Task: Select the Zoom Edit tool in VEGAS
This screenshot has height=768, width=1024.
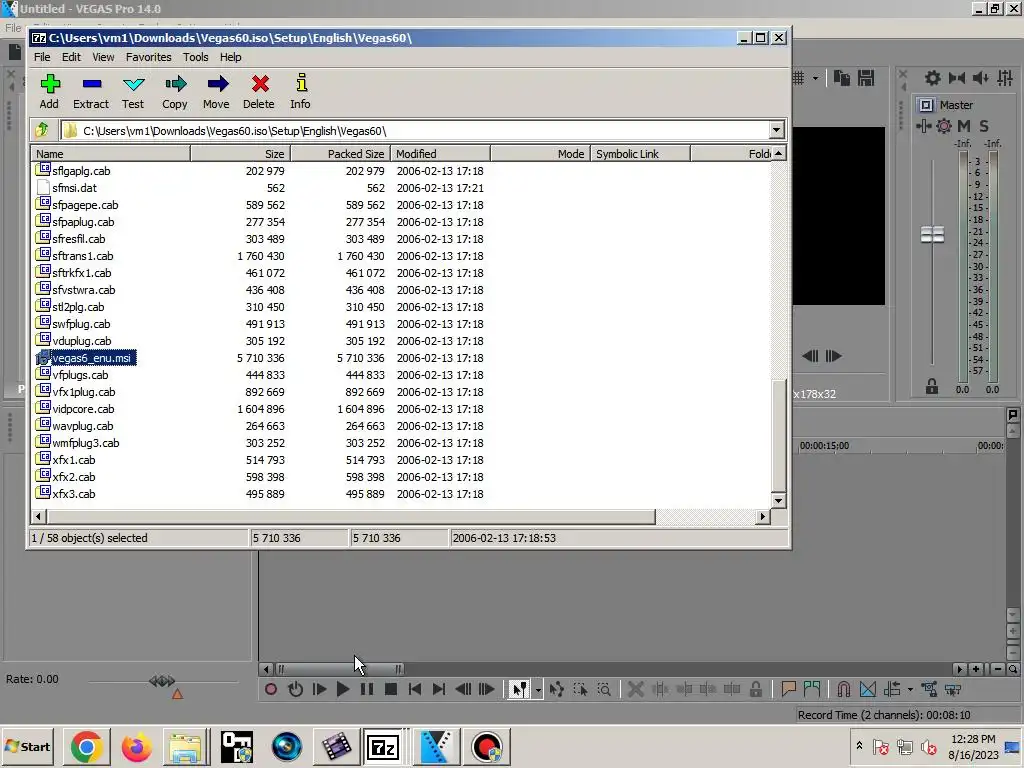Action: click(604, 689)
